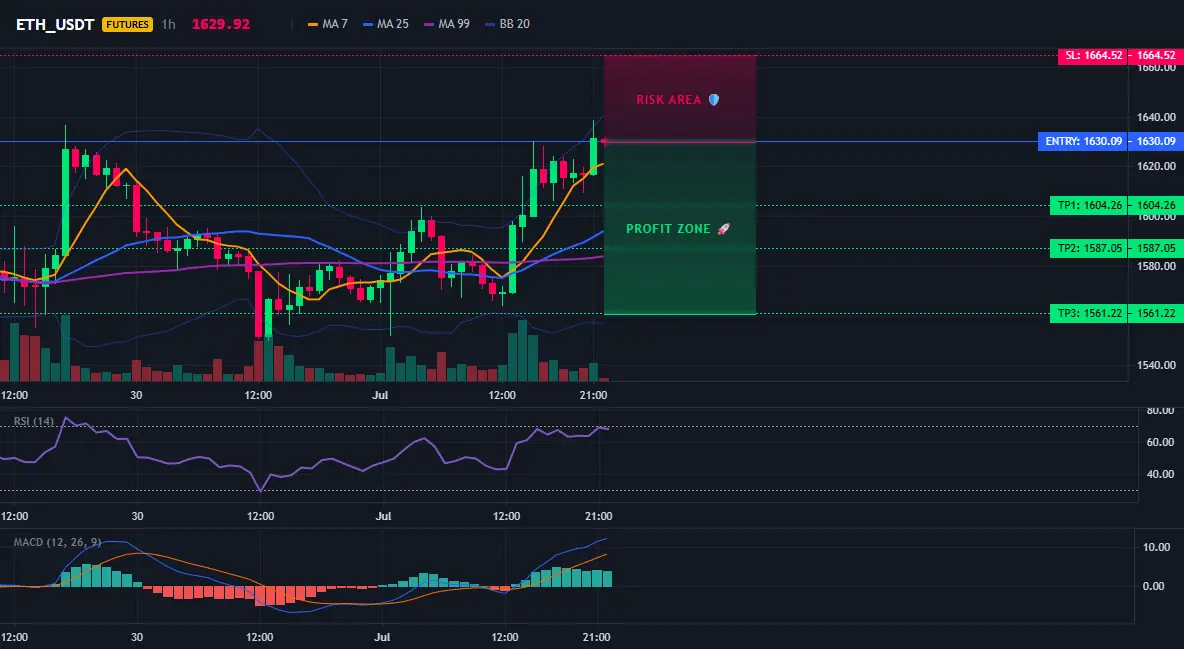
Task: Click the ENTRY: 1630.09 tag
Action: click(x=1083, y=141)
